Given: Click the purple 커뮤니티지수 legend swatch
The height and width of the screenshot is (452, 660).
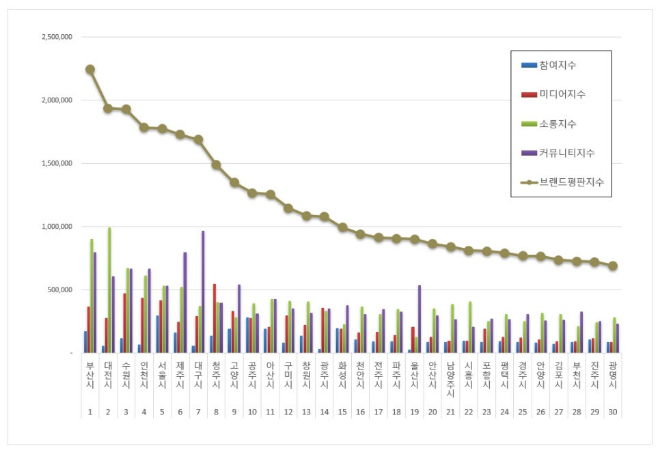Looking at the screenshot, I should [x=529, y=153].
